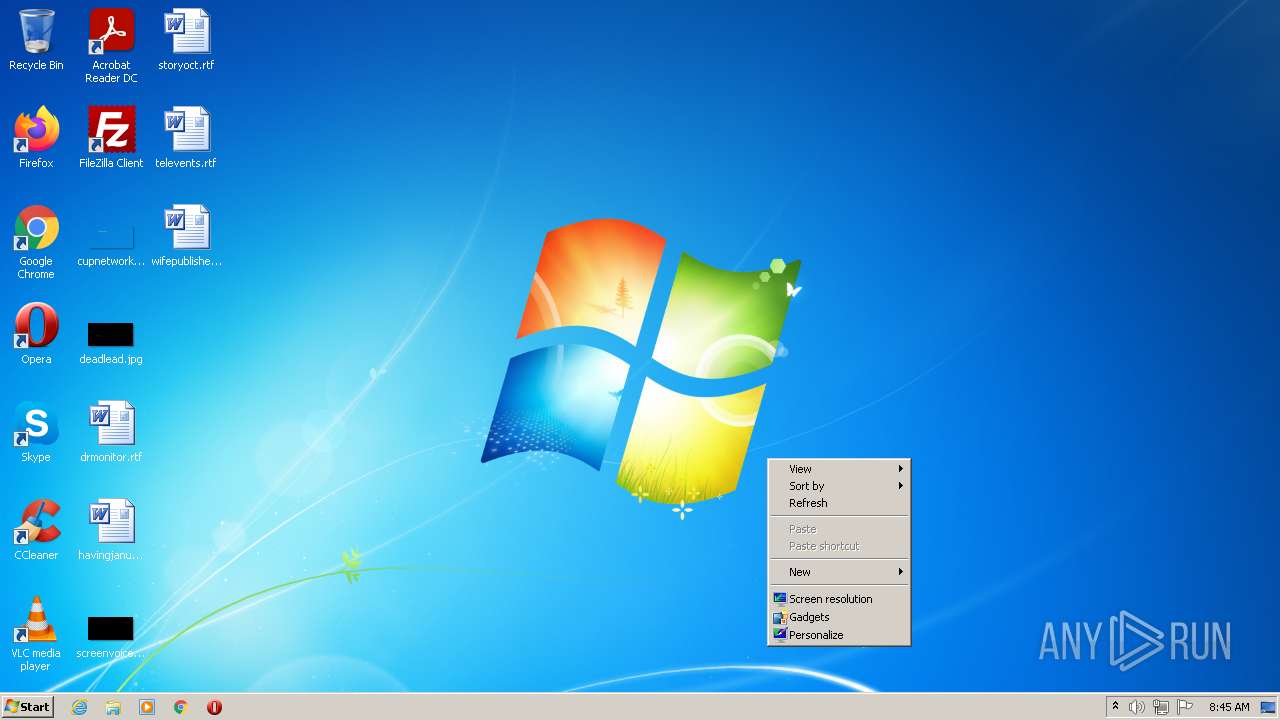
Task: Open Internet Explorer from the taskbar
Action: point(80,707)
